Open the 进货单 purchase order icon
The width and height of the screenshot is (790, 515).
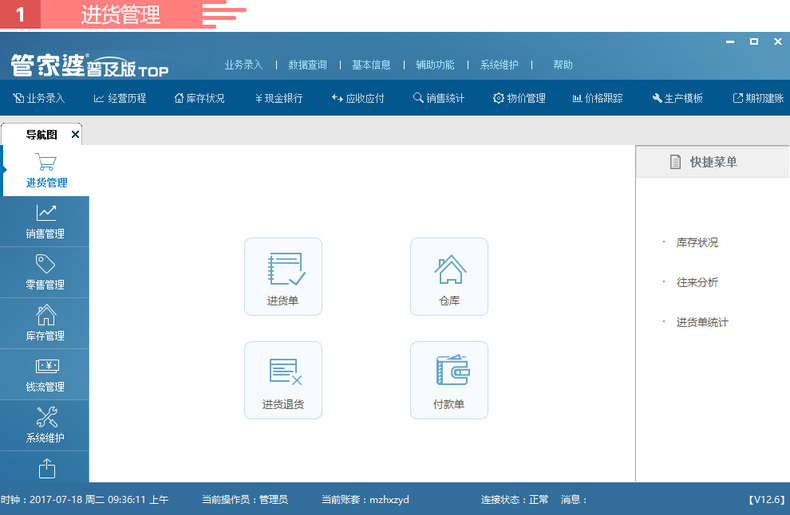(x=283, y=277)
